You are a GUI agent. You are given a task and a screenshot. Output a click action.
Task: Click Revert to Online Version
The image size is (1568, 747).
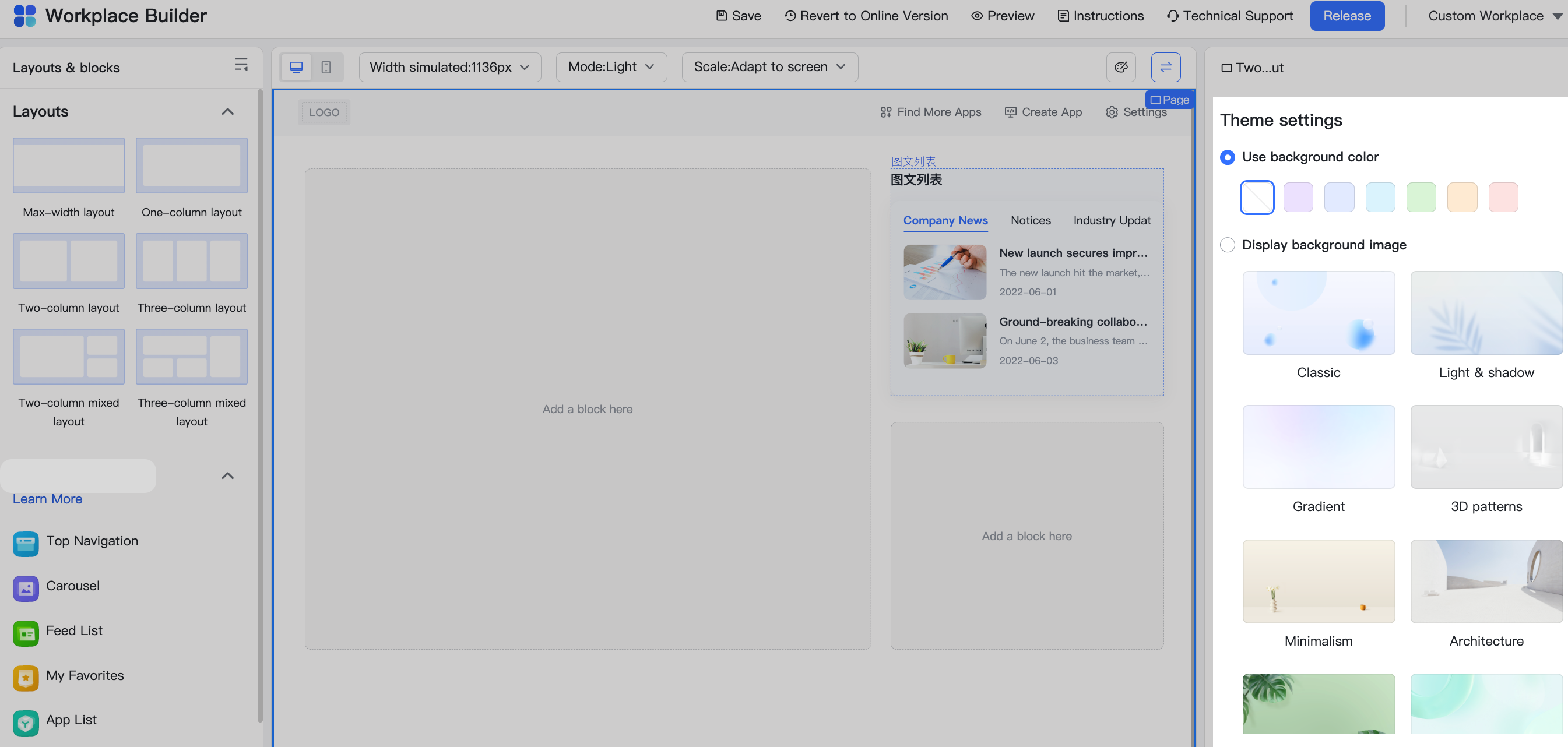[866, 16]
